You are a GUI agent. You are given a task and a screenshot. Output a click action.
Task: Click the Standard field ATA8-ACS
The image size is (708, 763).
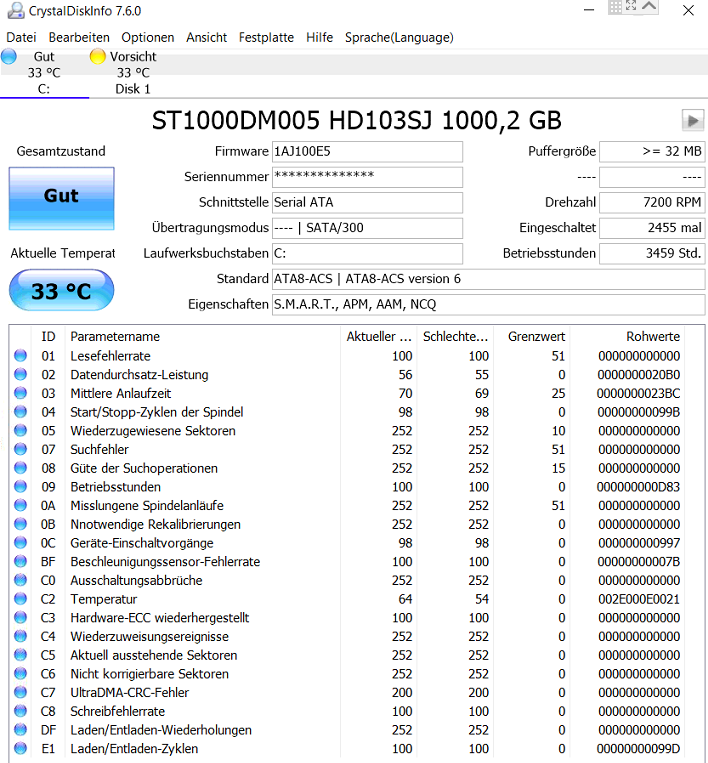(488, 279)
